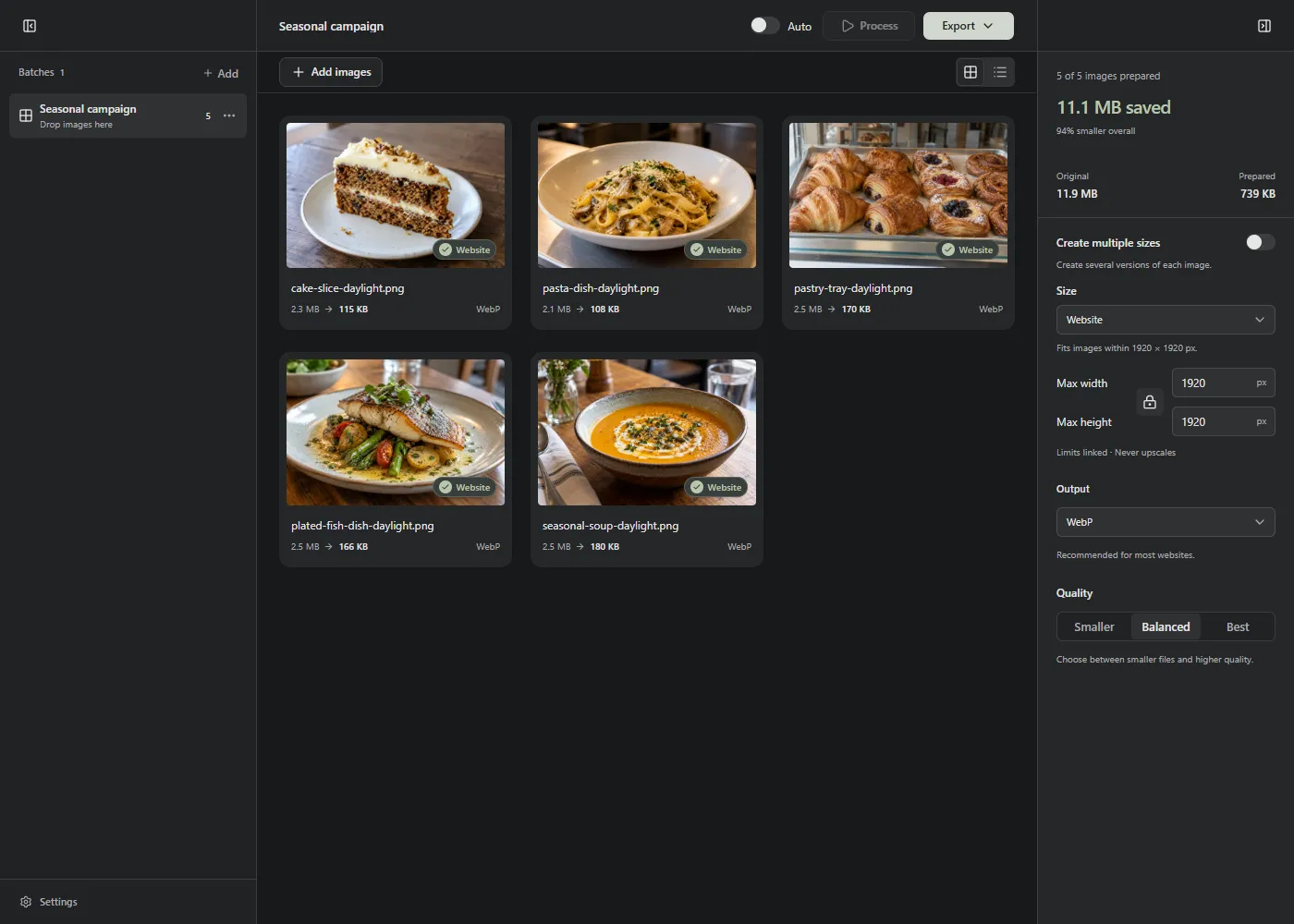The height and width of the screenshot is (924, 1294).
Task: Open the Output format dropdown showing WebP
Action: (1166, 522)
